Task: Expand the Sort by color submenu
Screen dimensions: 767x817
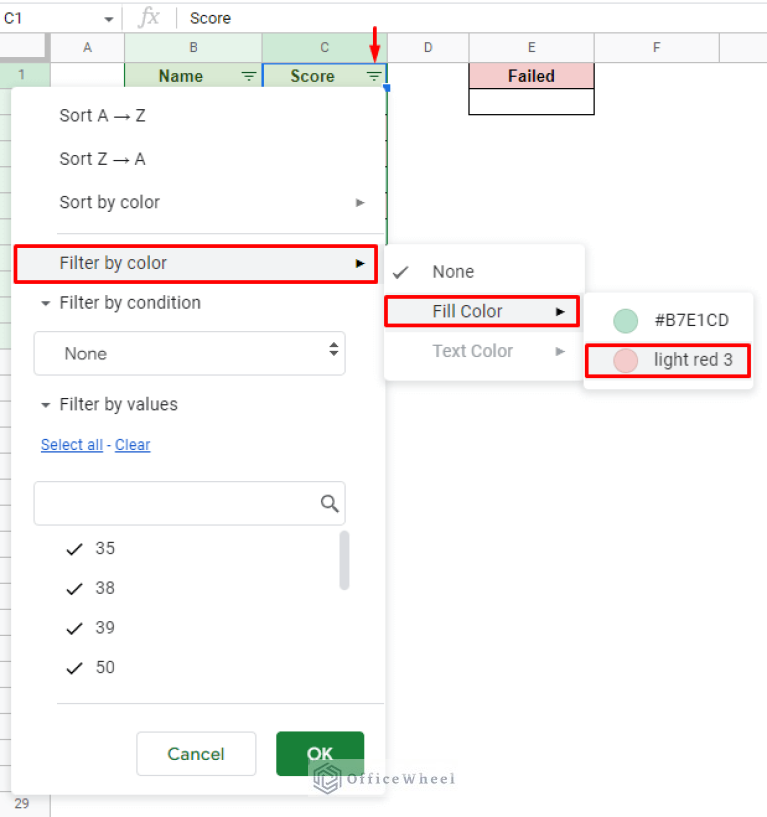Action: tap(360, 202)
